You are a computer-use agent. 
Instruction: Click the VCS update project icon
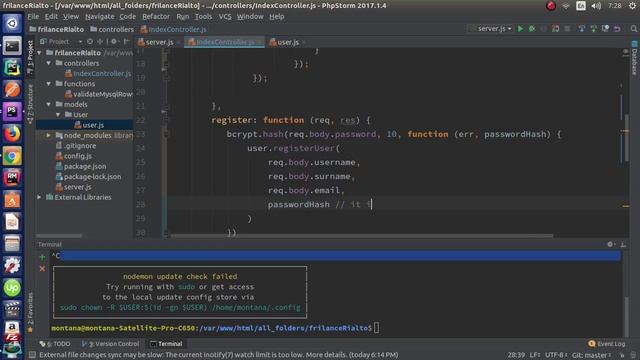[x=582, y=29]
